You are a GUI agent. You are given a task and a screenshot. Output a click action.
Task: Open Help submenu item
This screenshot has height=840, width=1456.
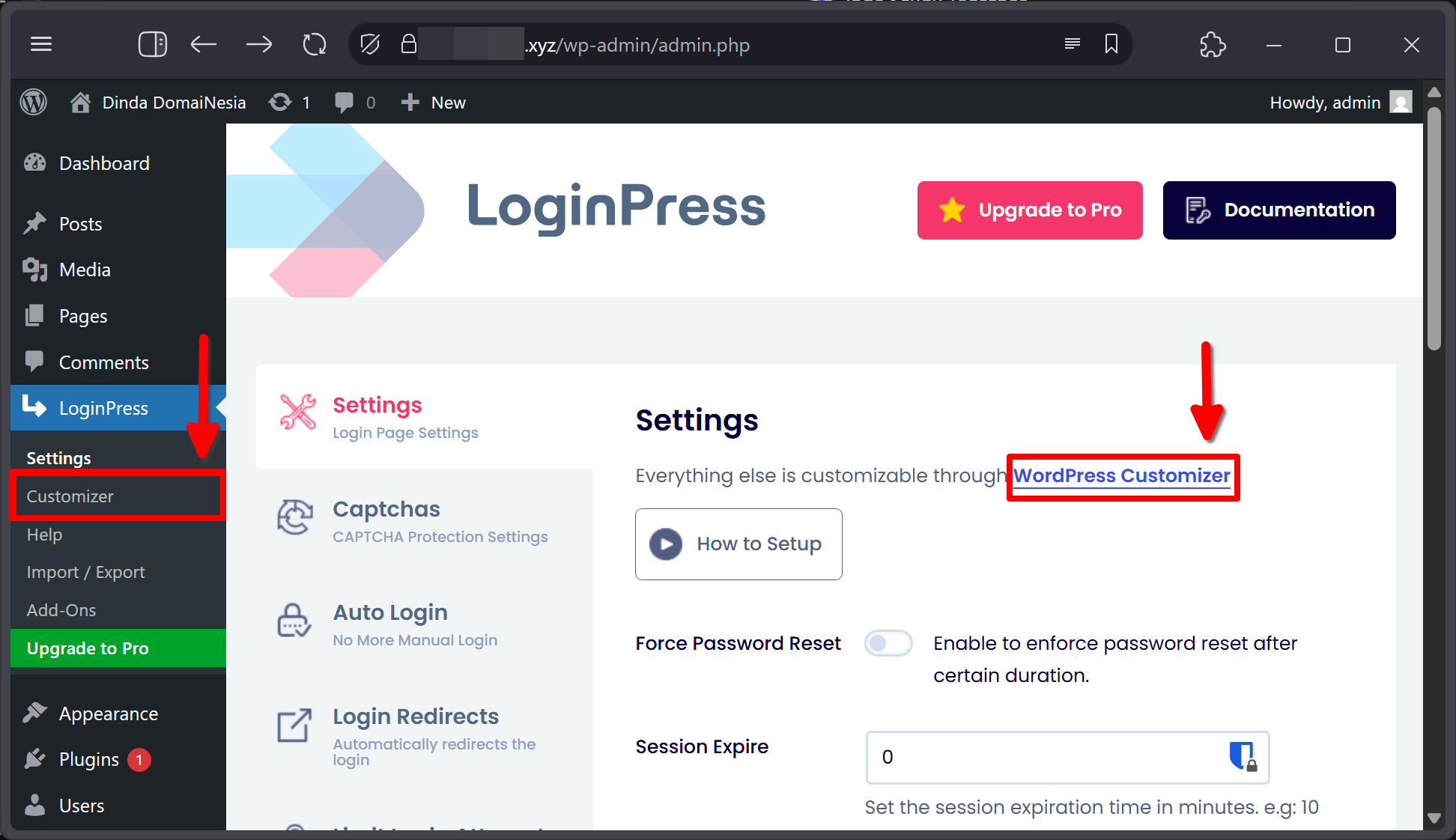pos(44,535)
